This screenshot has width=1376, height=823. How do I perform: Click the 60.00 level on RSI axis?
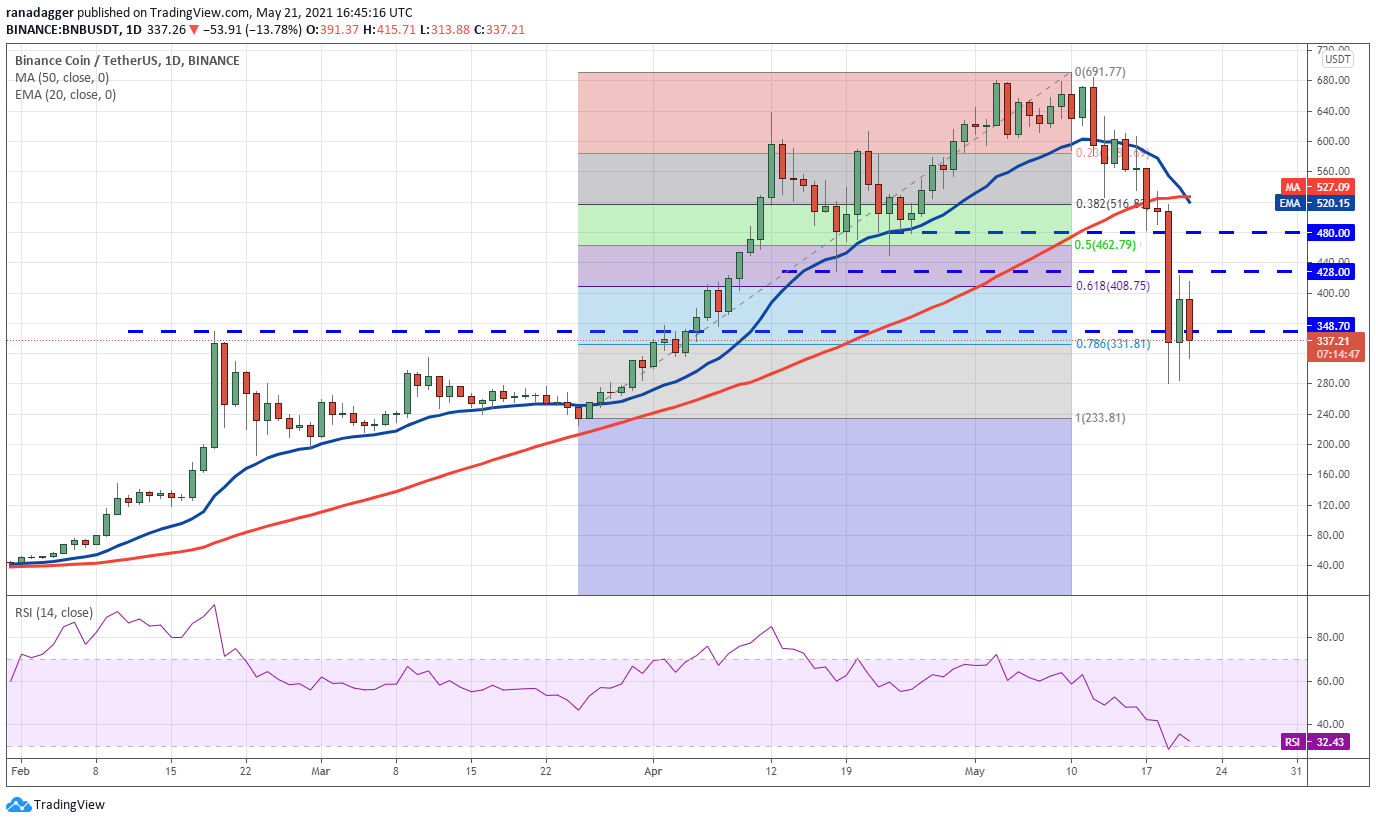point(1331,681)
